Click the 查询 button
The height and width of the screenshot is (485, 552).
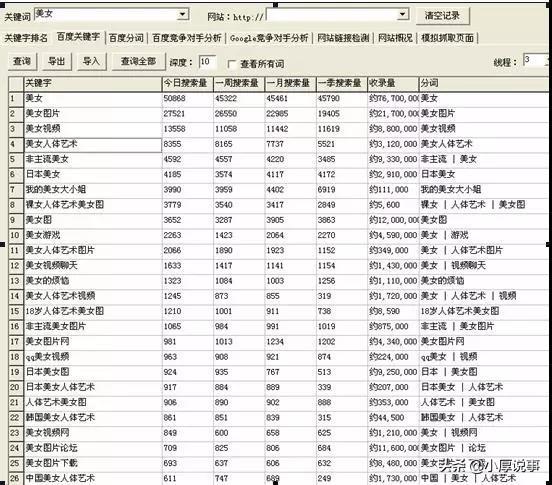[x=22, y=62]
